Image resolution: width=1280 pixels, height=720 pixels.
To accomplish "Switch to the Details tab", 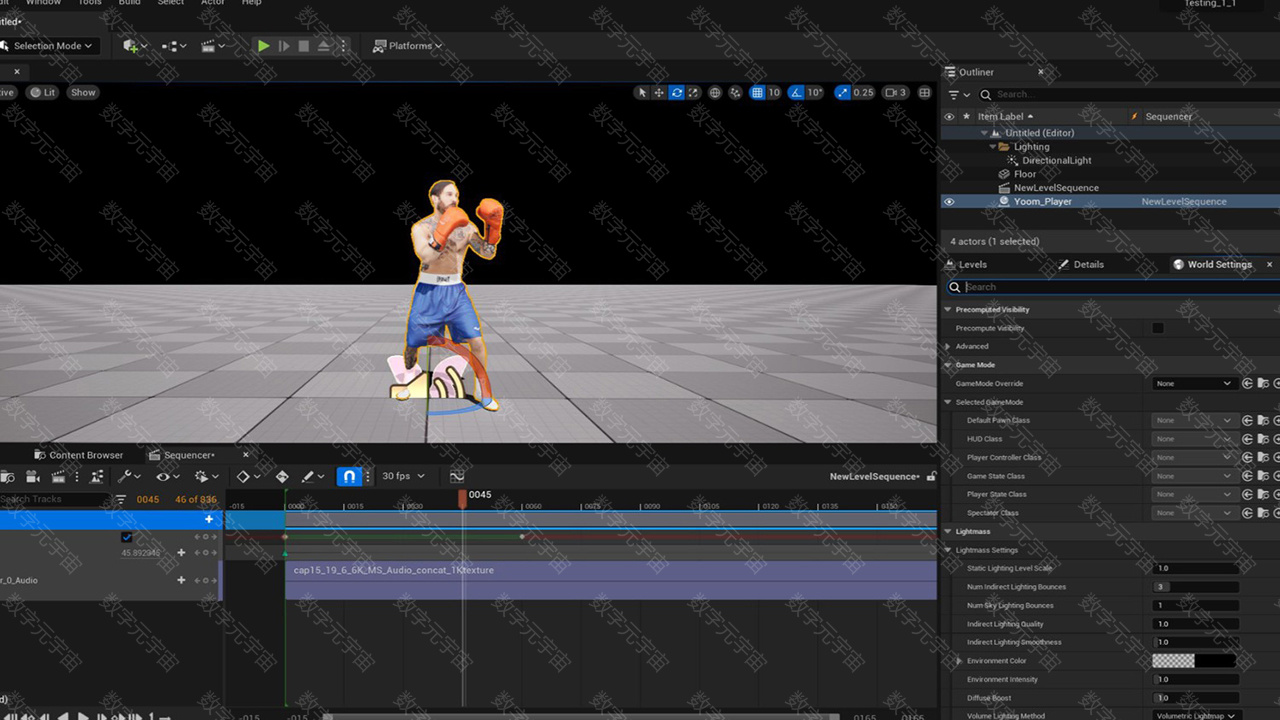I will click(1081, 264).
